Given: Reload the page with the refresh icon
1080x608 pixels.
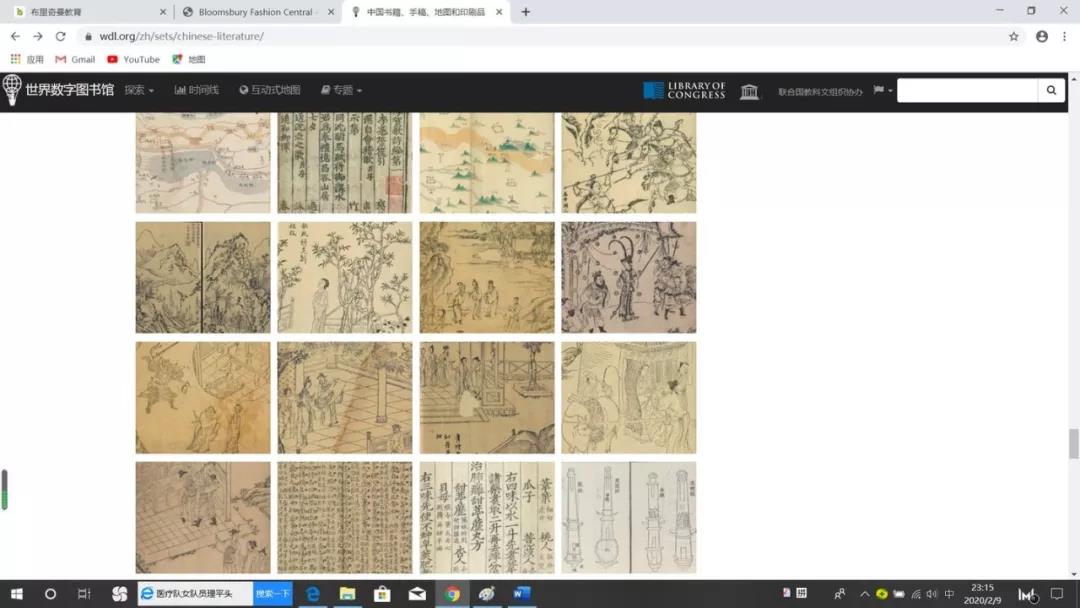Looking at the screenshot, I should (60, 36).
